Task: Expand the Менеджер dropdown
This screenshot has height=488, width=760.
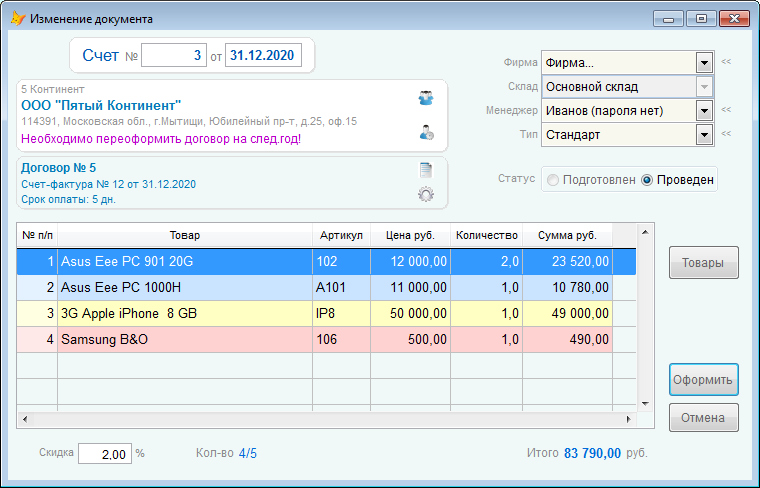Action: (x=704, y=111)
